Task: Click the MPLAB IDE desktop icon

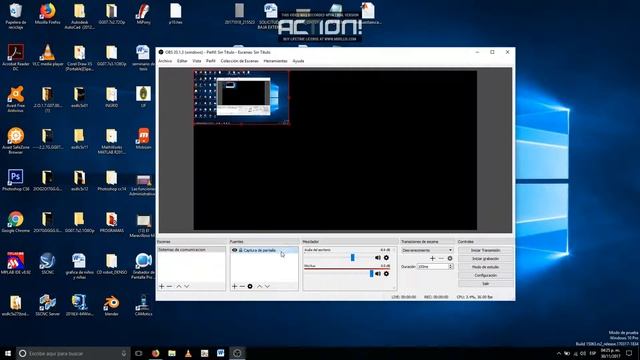Action: [x=16, y=263]
